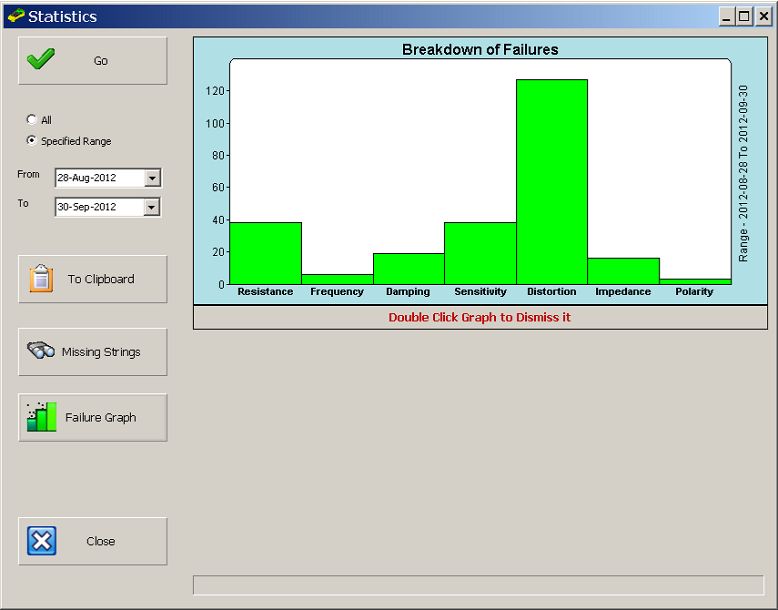Click the Missing Strings button text
This screenshot has height=610, width=778.
pyautogui.click(x=101, y=352)
